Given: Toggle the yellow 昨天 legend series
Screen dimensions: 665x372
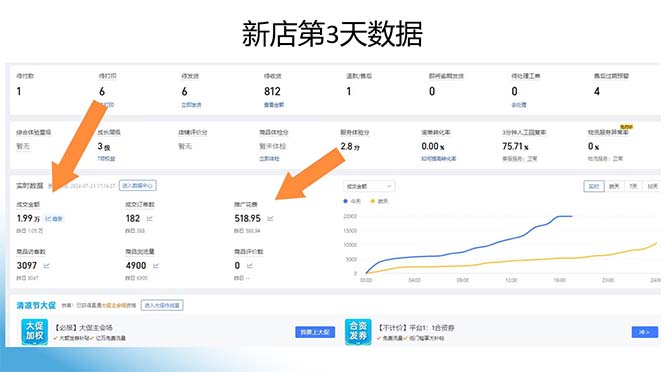Looking at the screenshot, I should coord(379,201).
